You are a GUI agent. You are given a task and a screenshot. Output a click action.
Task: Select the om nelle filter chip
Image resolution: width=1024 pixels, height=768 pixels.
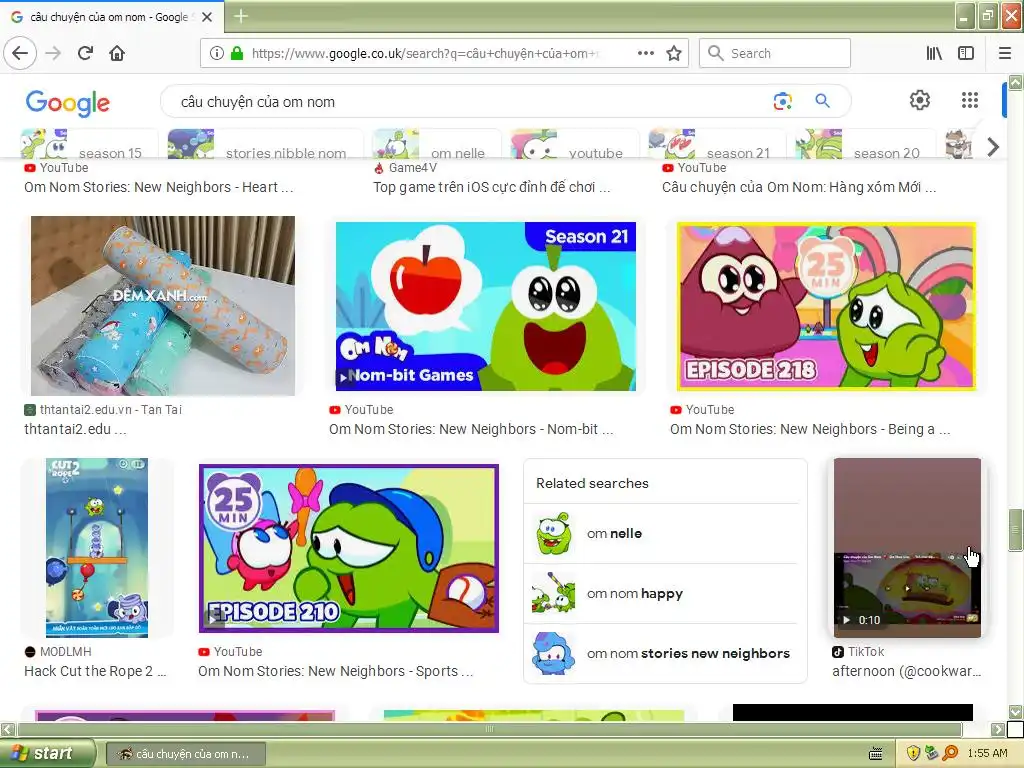(x=436, y=145)
